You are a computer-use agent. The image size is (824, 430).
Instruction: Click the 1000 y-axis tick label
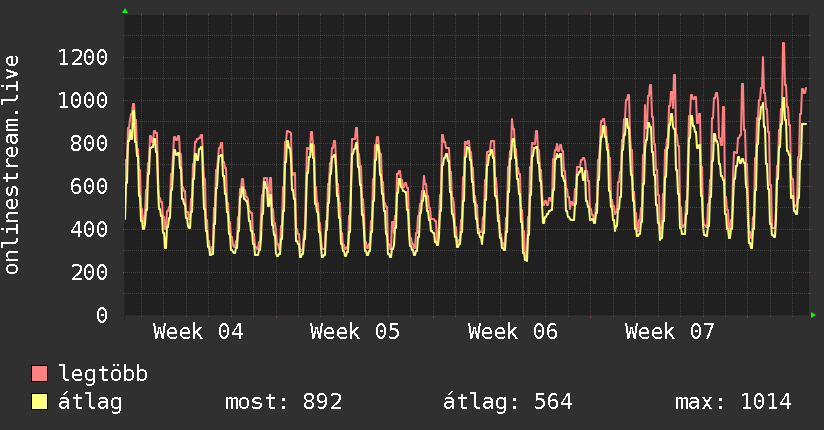[x=82, y=100]
